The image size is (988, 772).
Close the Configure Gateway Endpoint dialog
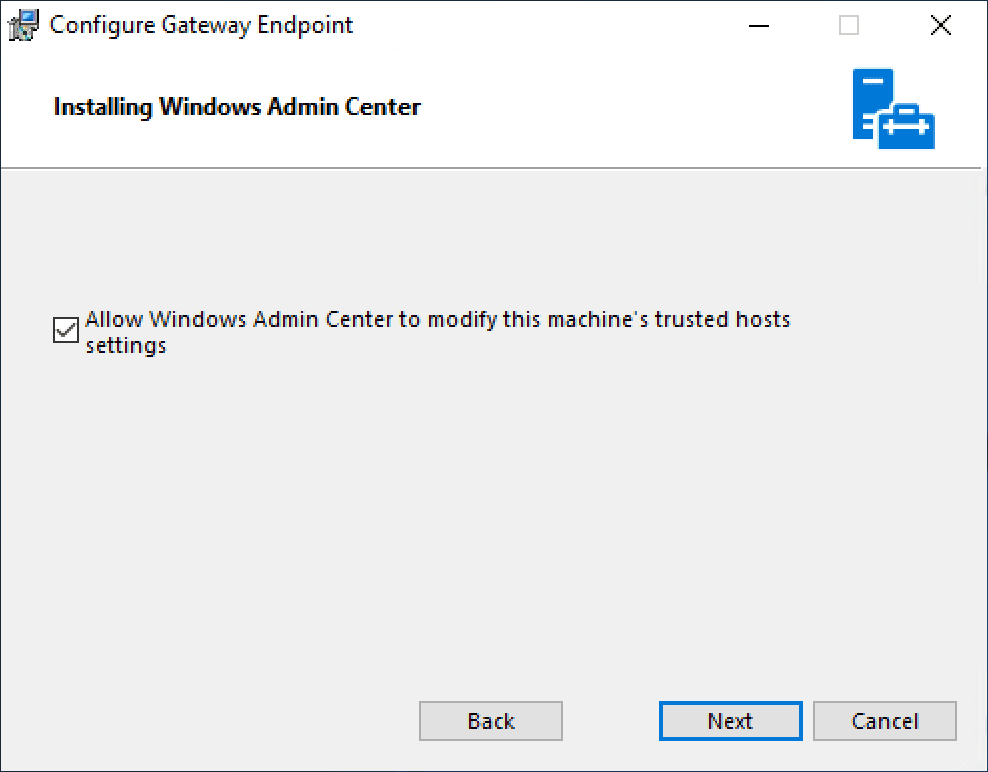pos(940,26)
